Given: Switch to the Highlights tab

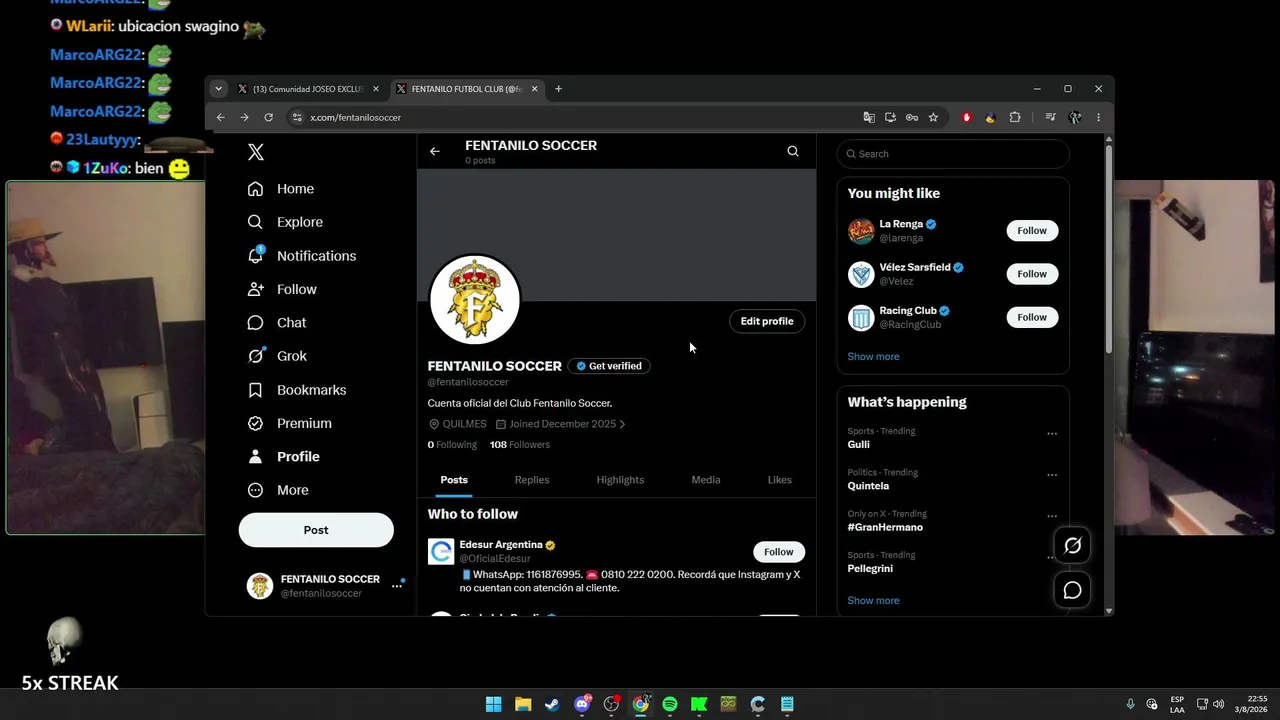Looking at the screenshot, I should (620, 480).
